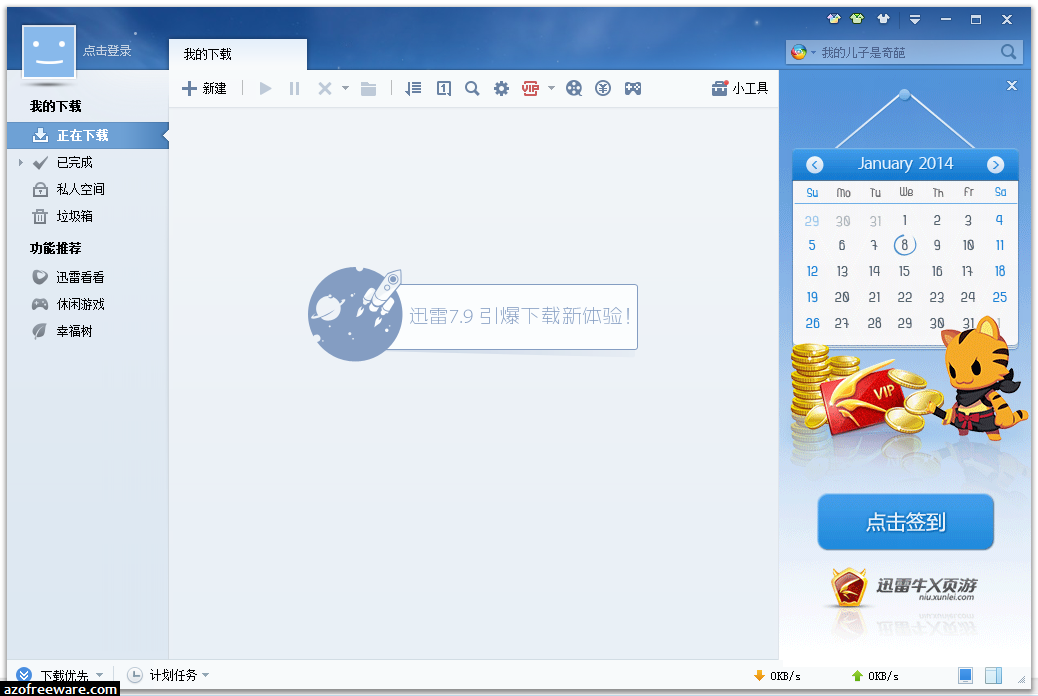Click the green icon in title bar

pos(857,19)
